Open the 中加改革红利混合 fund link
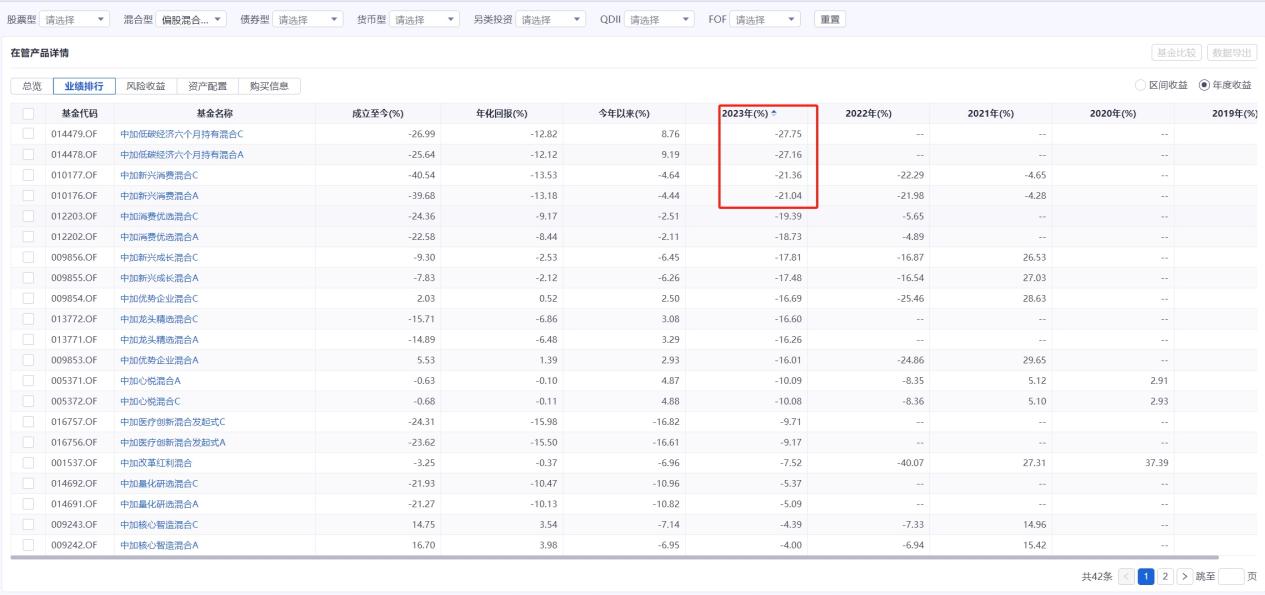This screenshot has height=595, width=1265. [x=155, y=463]
